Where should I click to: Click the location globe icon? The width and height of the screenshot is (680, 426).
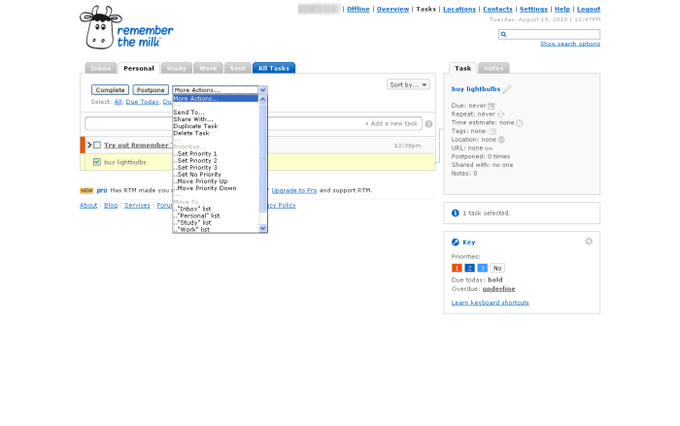(501, 140)
